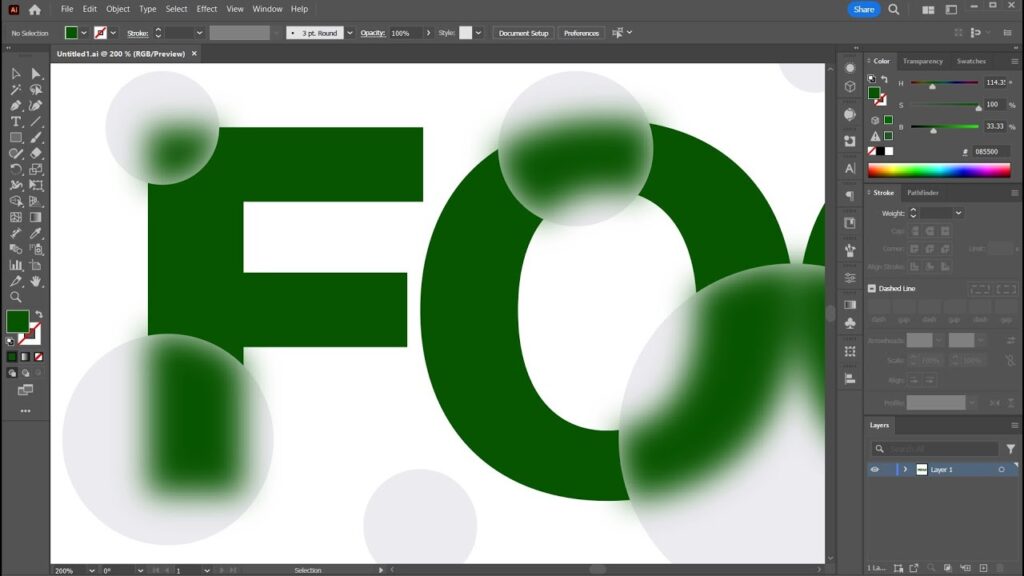The image size is (1024, 576).
Task: Open the Effect menu
Action: coord(206,9)
